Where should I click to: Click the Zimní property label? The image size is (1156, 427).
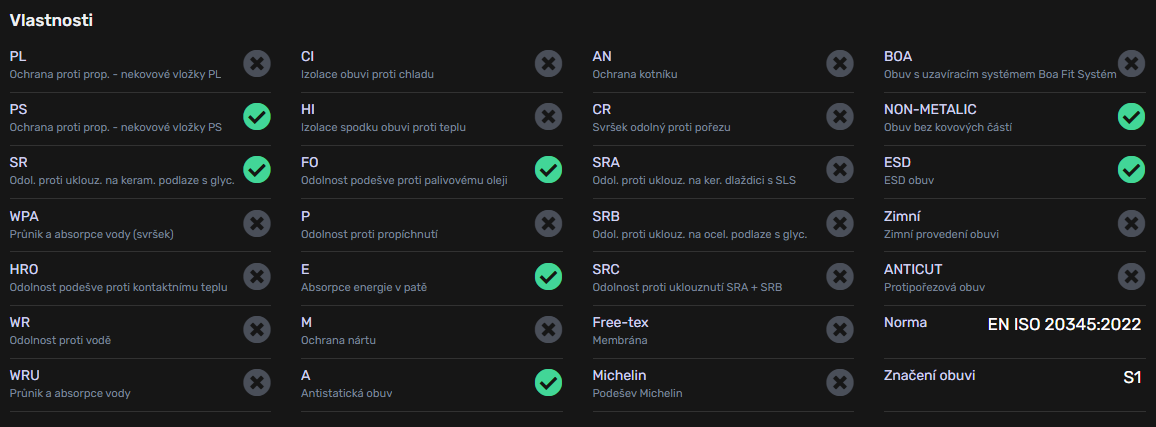(902, 217)
